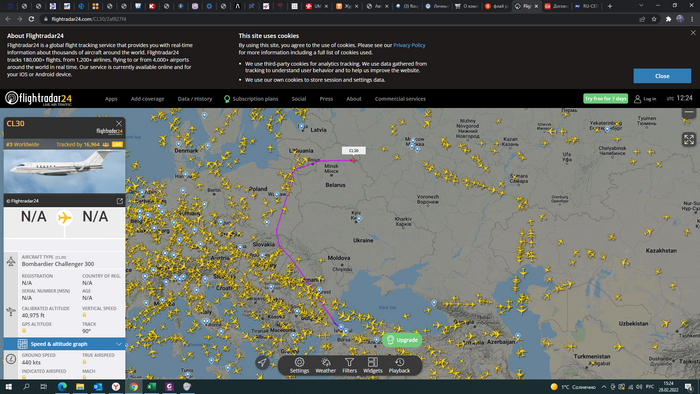Viewport: 700px width, 394px height.
Task: Open Excel from the taskbar
Action: point(151,386)
